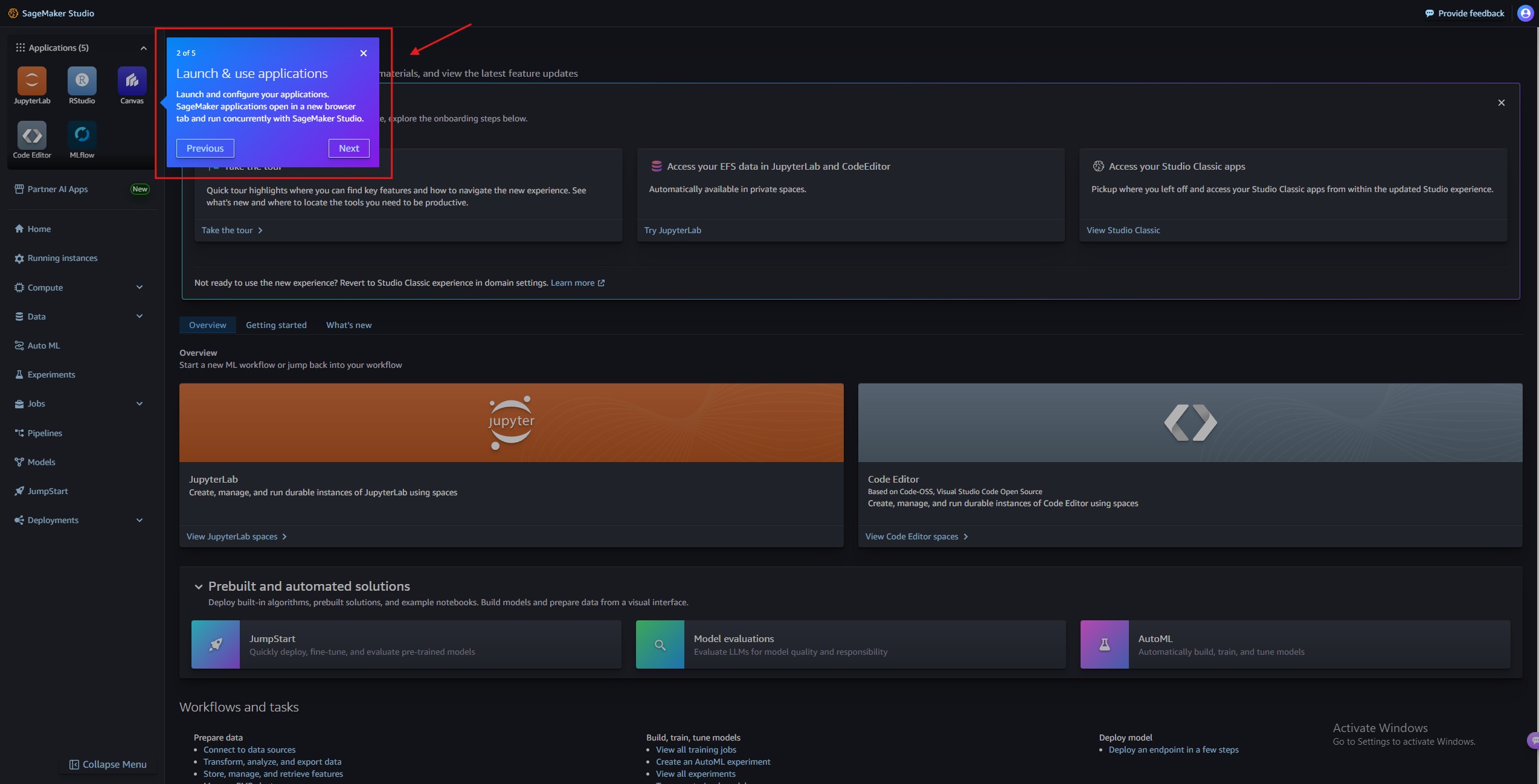Click the Model evaluations magnifier icon
Viewport: 1539px width, 784px height.
[660, 644]
